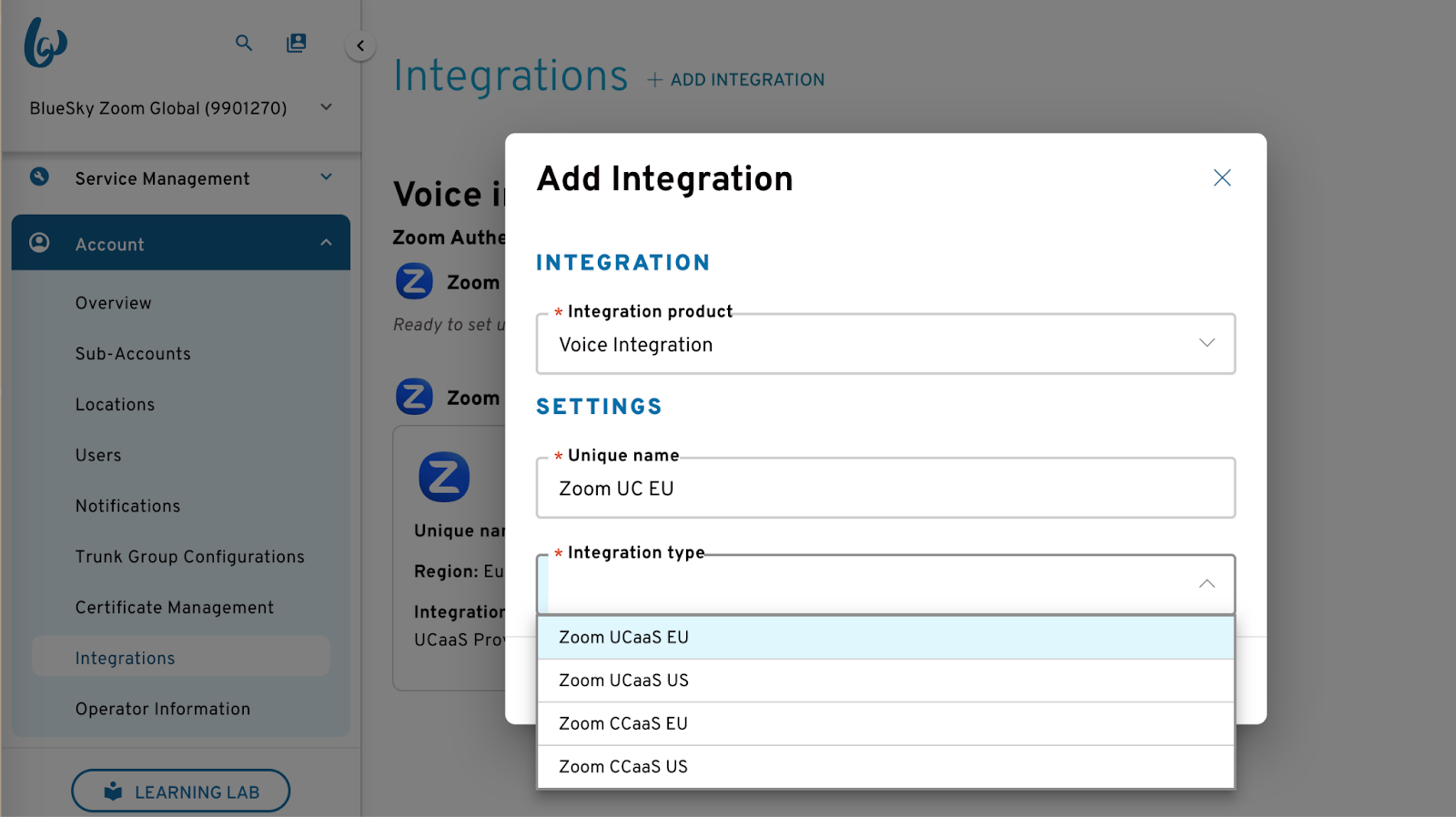Open Sub-Accounts in the sidebar
This screenshot has width=1456, height=817.
click(133, 354)
